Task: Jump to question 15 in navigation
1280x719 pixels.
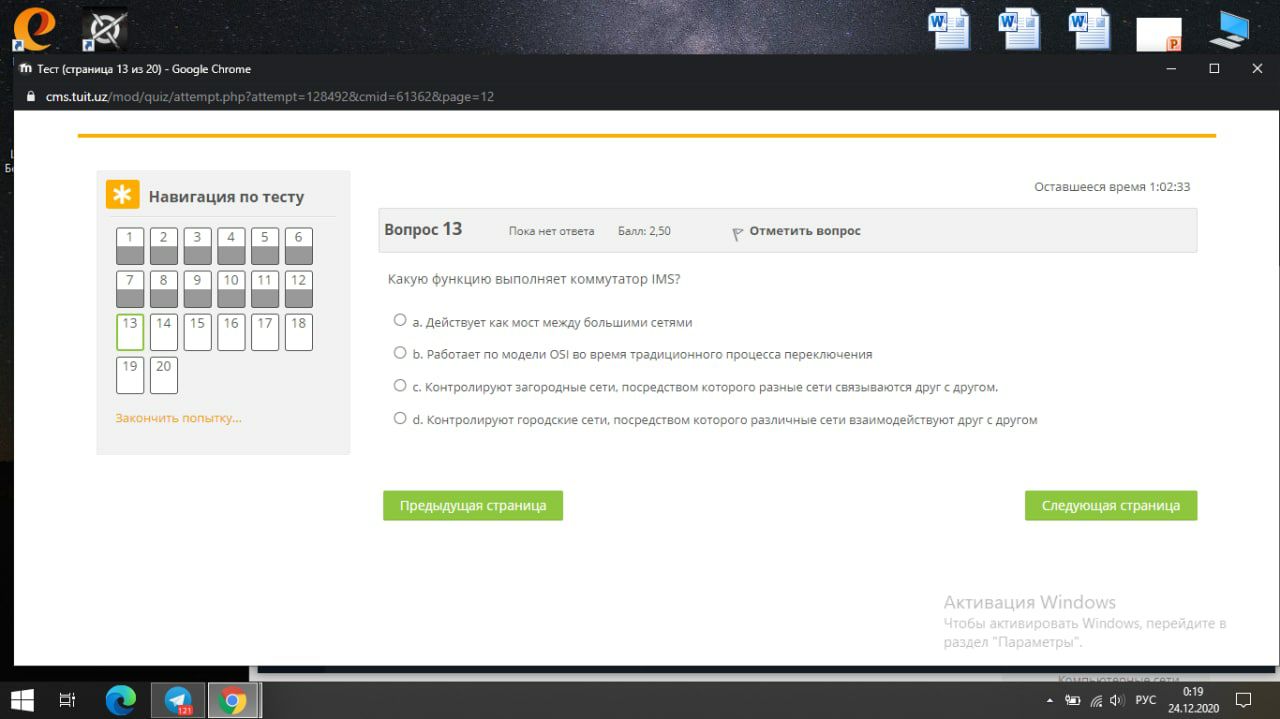Action: pyautogui.click(x=198, y=332)
